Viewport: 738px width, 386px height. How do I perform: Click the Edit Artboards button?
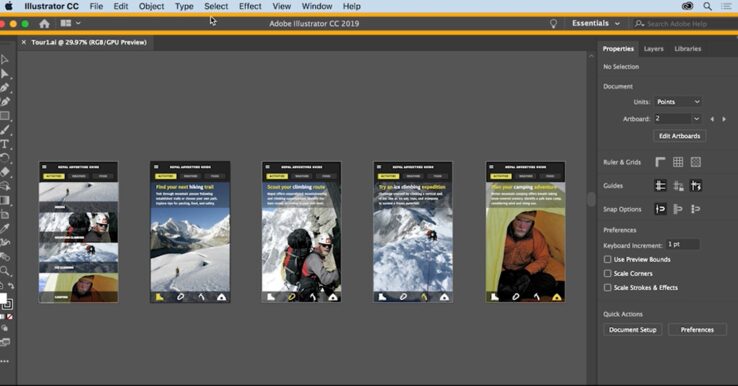pos(679,136)
